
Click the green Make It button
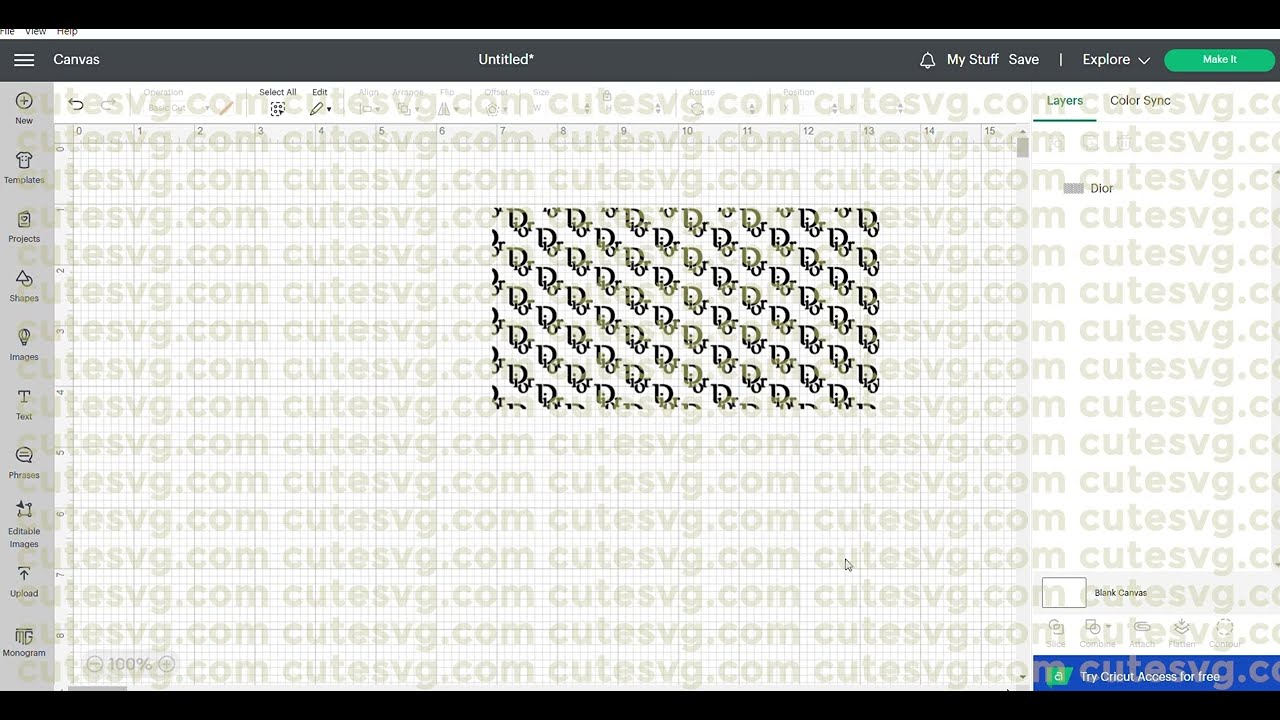pos(1219,60)
